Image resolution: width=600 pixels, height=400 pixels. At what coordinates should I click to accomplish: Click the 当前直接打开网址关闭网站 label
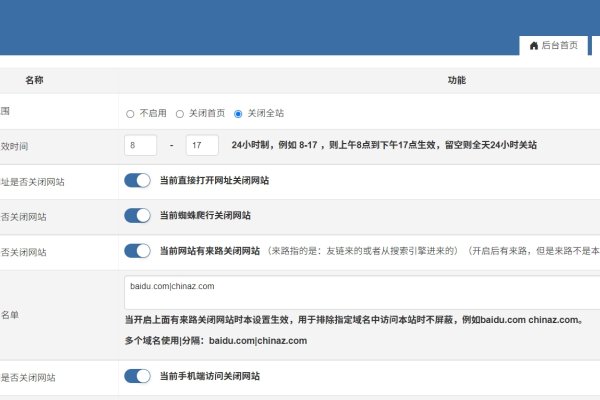(214, 180)
